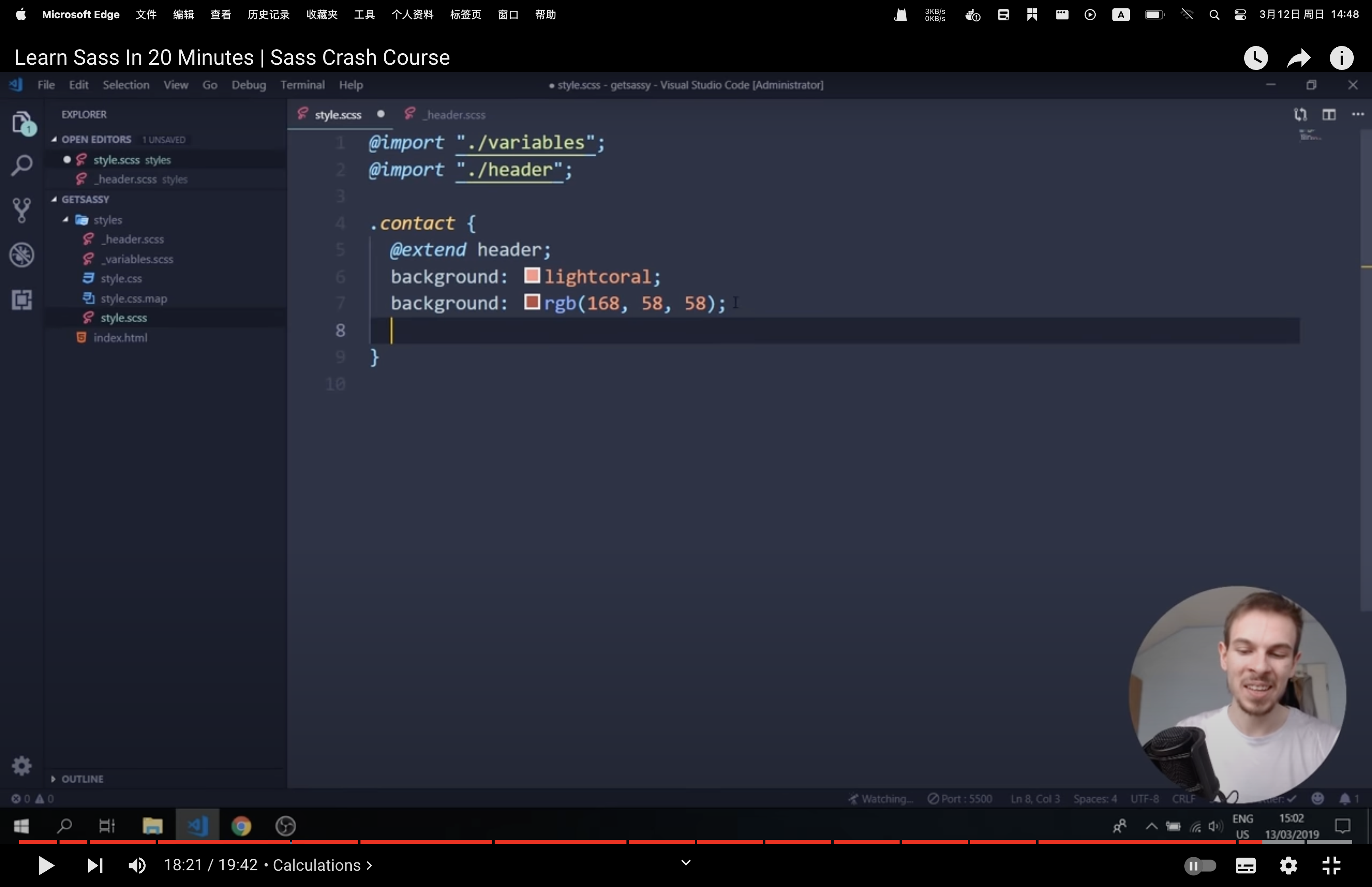The height and width of the screenshot is (887, 1372).
Task: Play the video
Action: point(46,865)
